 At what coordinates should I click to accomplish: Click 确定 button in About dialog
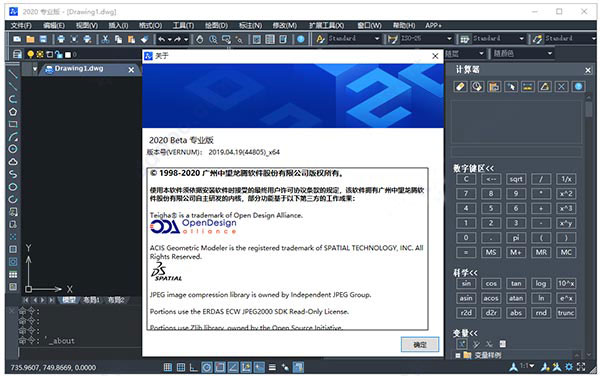pyautogui.click(x=420, y=345)
